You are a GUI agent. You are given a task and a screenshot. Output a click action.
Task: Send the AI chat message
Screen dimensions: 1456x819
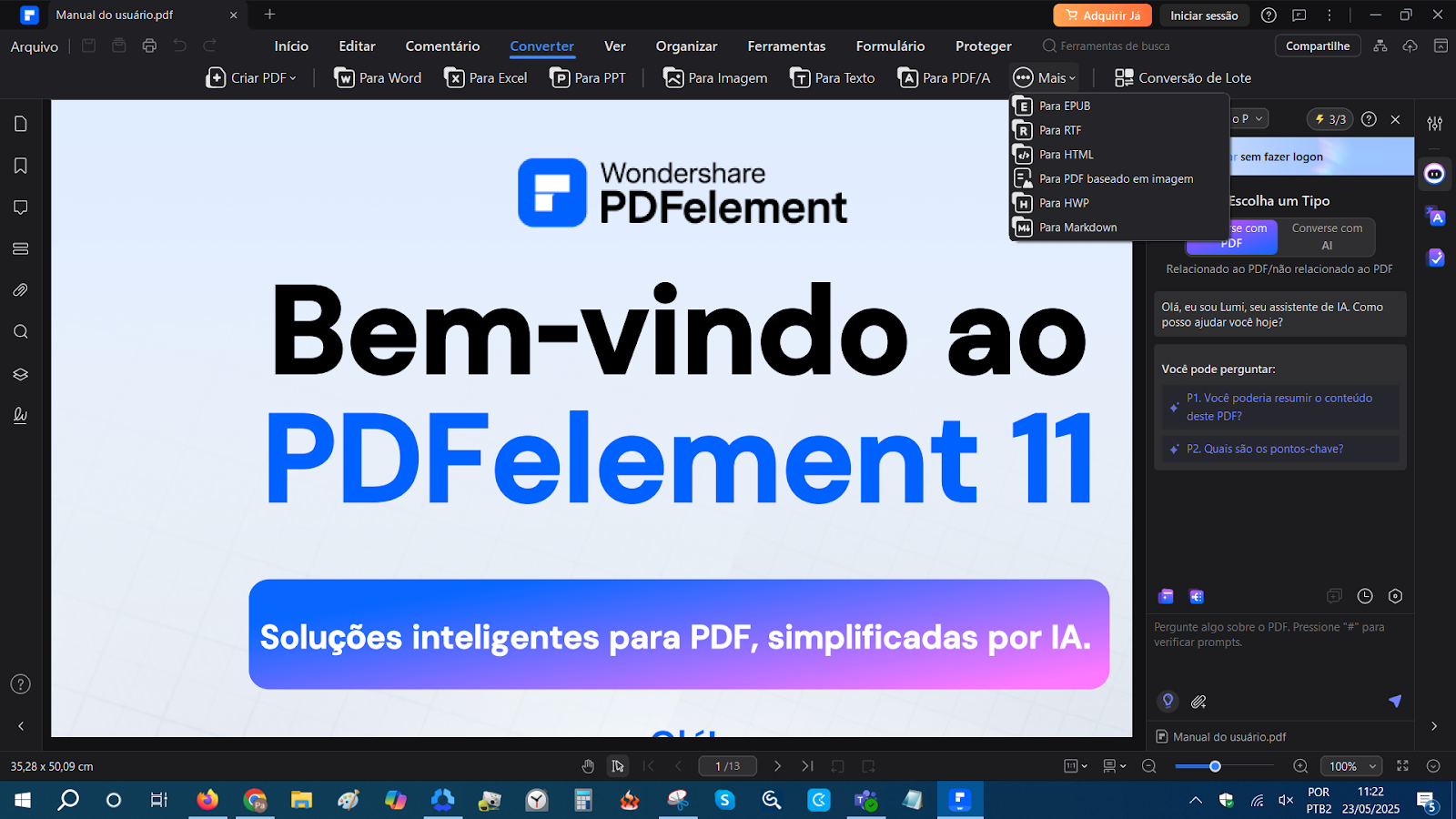click(1394, 701)
